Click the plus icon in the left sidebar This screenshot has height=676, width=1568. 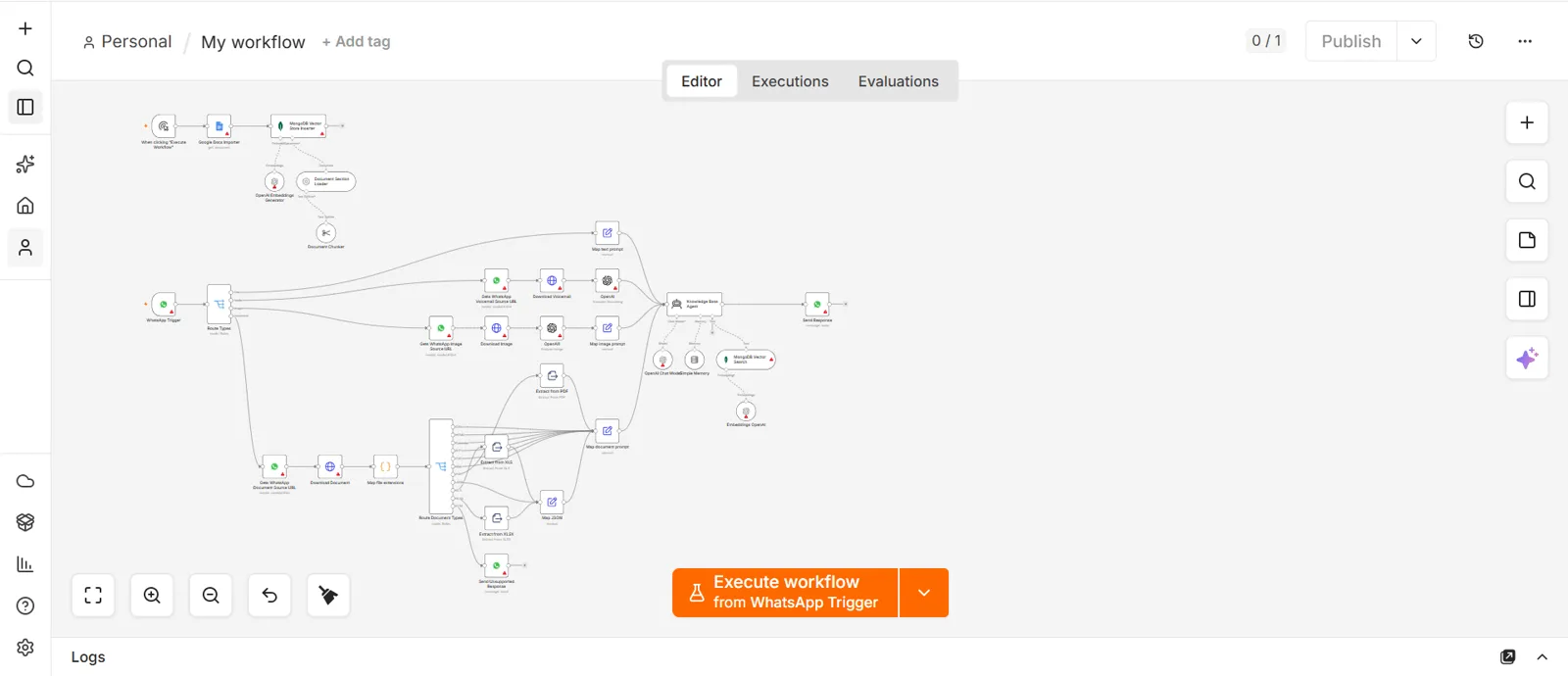(x=25, y=28)
